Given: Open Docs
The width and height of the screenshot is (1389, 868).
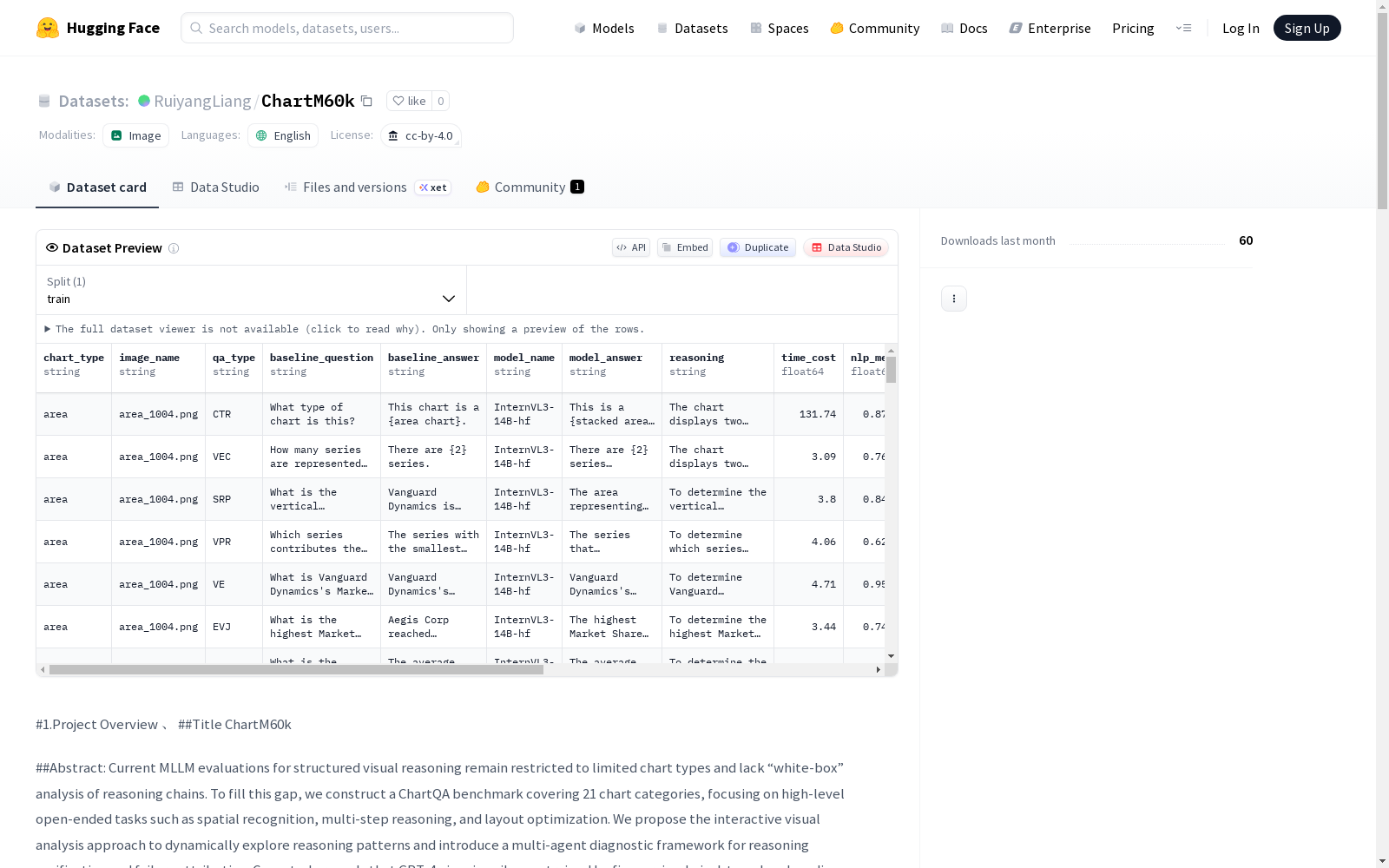Looking at the screenshot, I should tap(964, 28).
